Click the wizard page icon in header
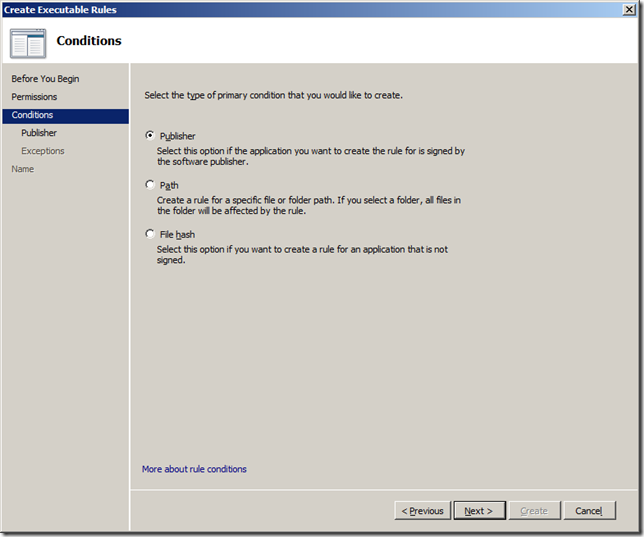 click(28, 42)
